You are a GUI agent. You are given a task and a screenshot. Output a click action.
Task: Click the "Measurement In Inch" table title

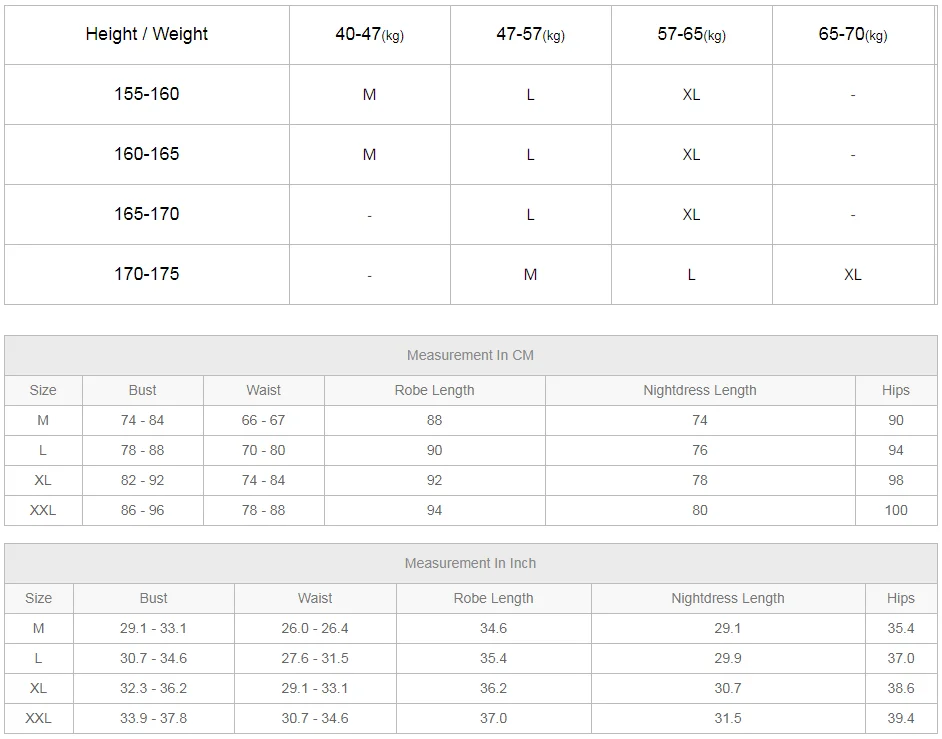[x=470, y=563]
